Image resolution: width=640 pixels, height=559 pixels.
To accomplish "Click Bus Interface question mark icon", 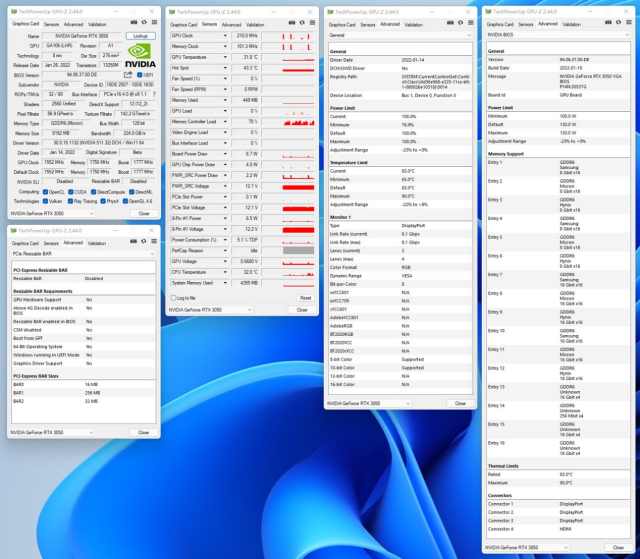I will tap(154, 94).
